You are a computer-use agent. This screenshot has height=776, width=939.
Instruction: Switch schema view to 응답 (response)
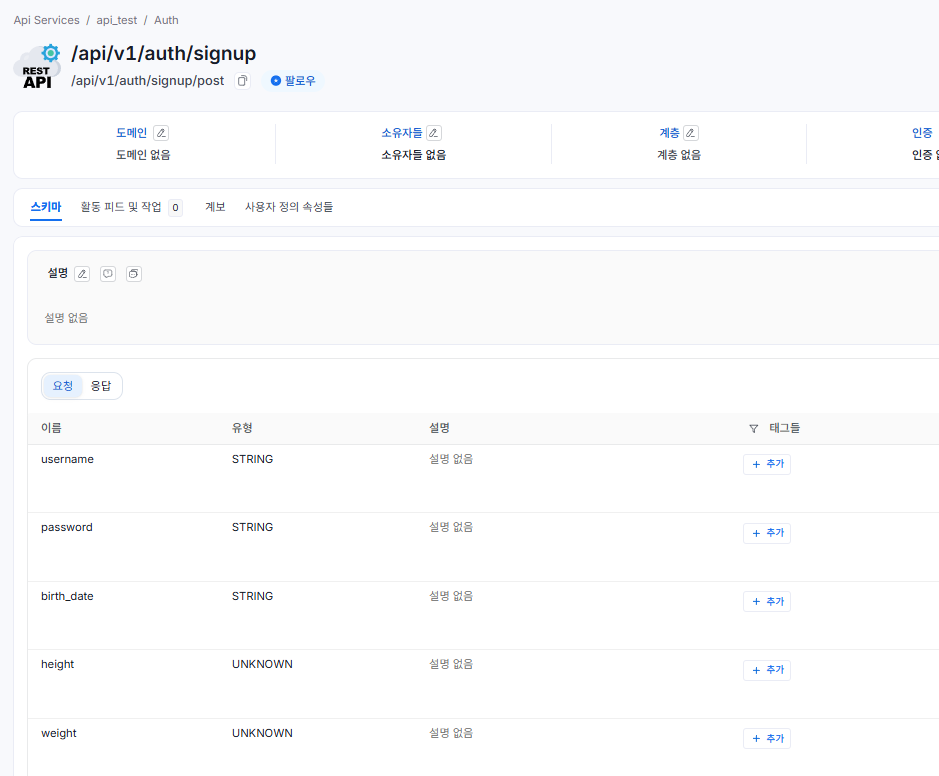click(101, 386)
